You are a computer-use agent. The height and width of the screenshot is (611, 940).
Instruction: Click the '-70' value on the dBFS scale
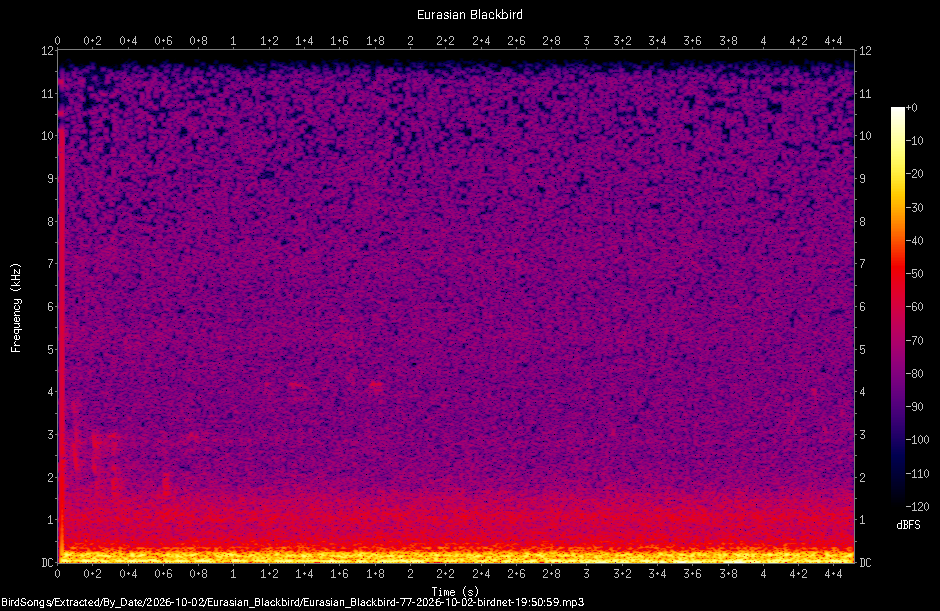click(915, 341)
